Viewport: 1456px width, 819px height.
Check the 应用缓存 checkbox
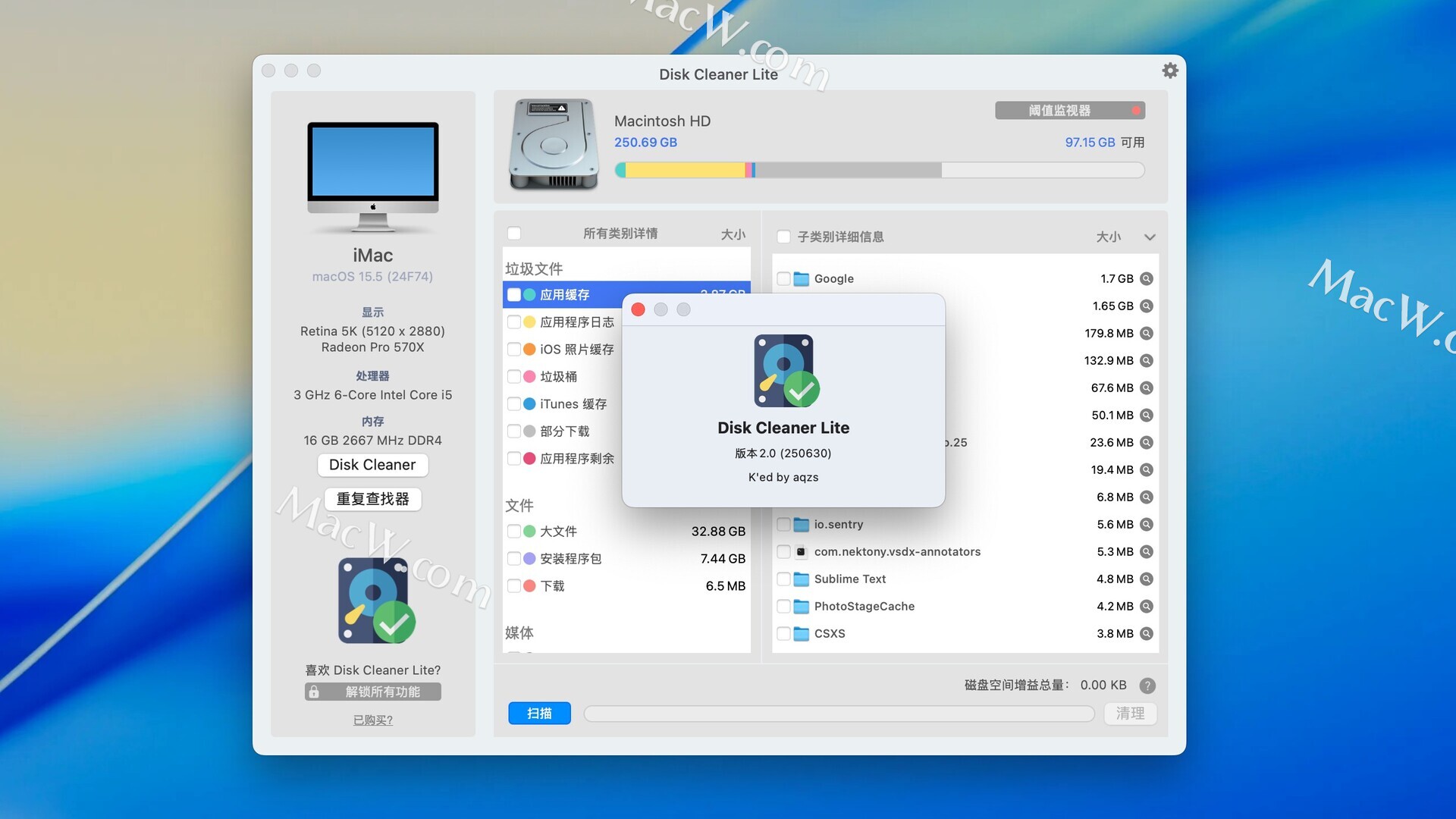(x=514, y=295)
